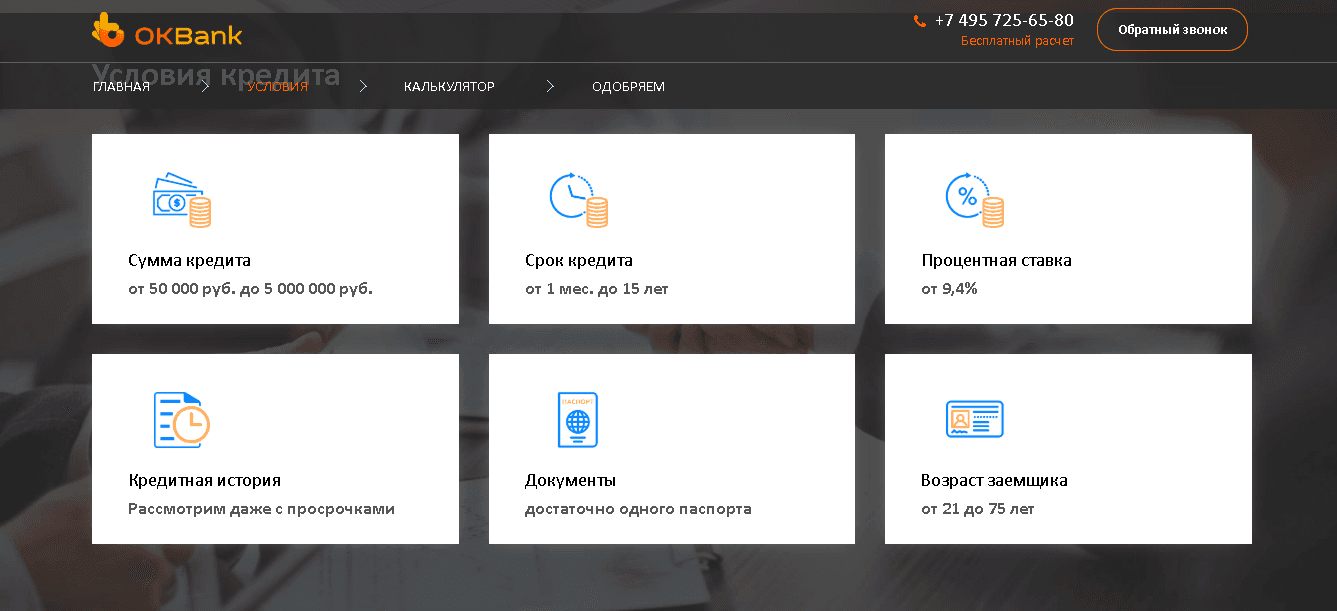Click the arrow between УСЛОВИЯ and КАЛЬКУЛЯТОР

point(363,86)
